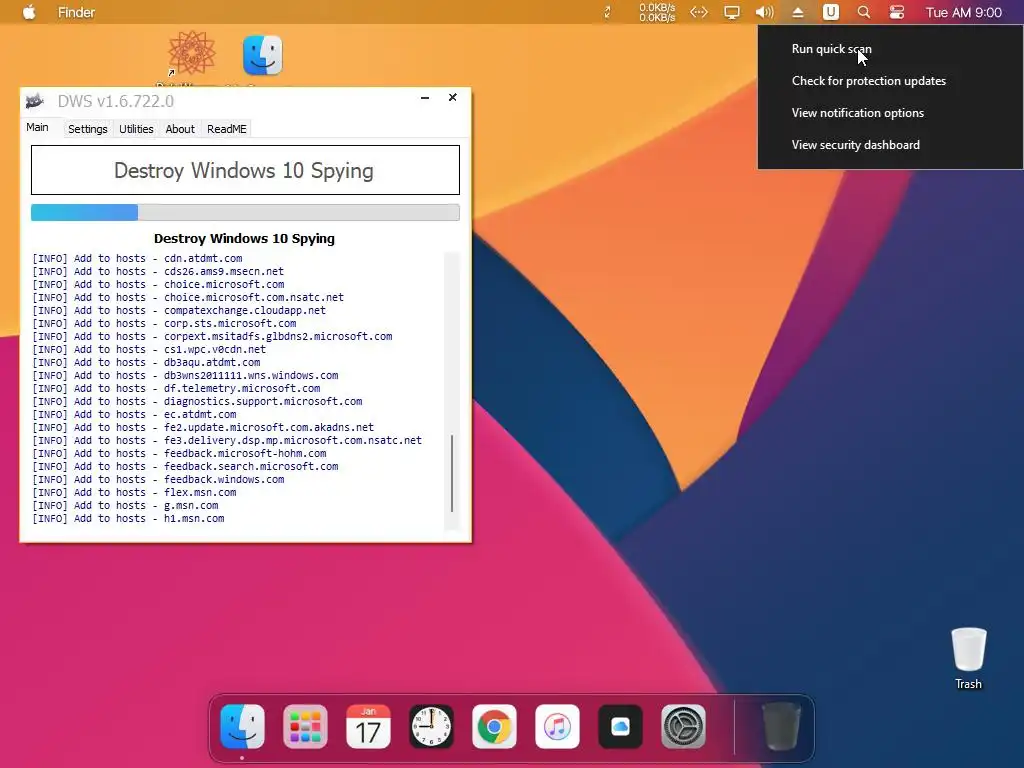1024x768 pixels.
Task: Click the log line cdn.atdmt.com
Action: click(x=138, y=259)
